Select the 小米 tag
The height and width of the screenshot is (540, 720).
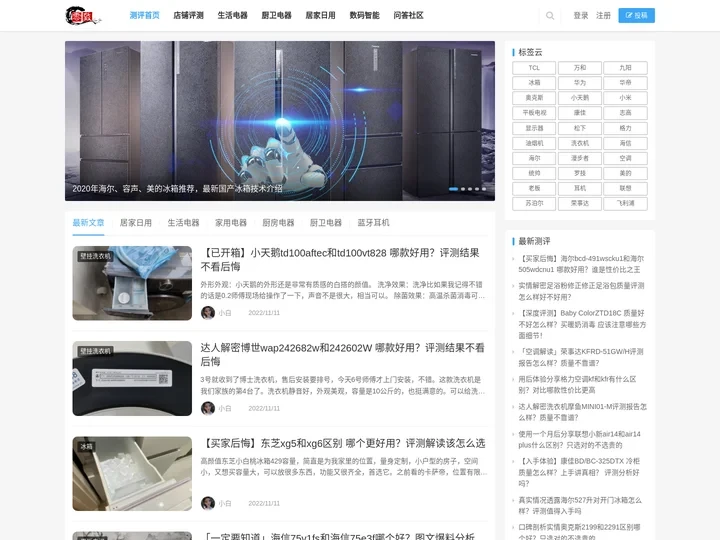tap(625, 98)
